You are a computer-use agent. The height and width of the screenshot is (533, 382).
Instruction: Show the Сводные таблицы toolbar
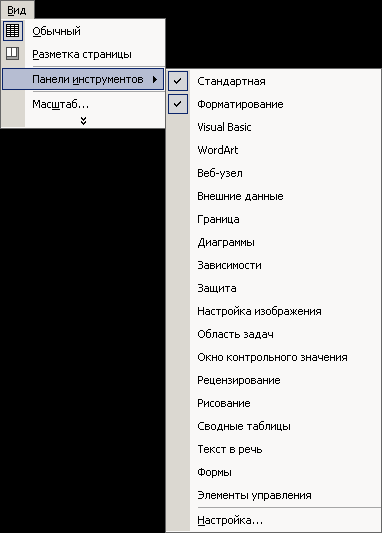click(x=274, y=426)
